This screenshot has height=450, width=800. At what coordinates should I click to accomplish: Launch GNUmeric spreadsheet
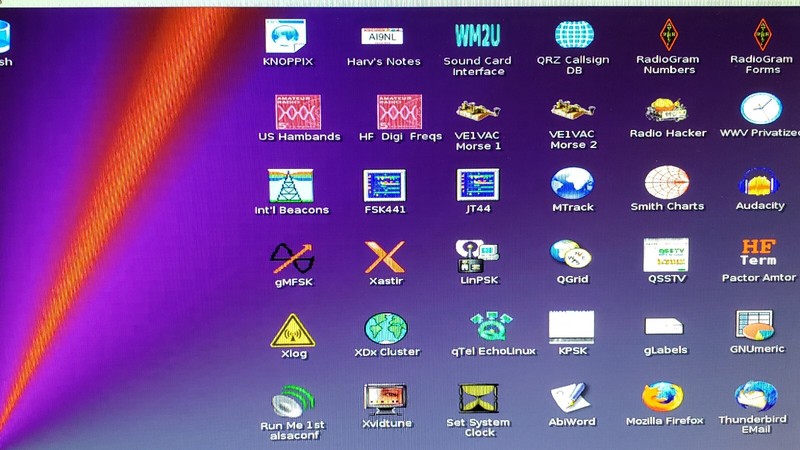[x=755, y=325]
